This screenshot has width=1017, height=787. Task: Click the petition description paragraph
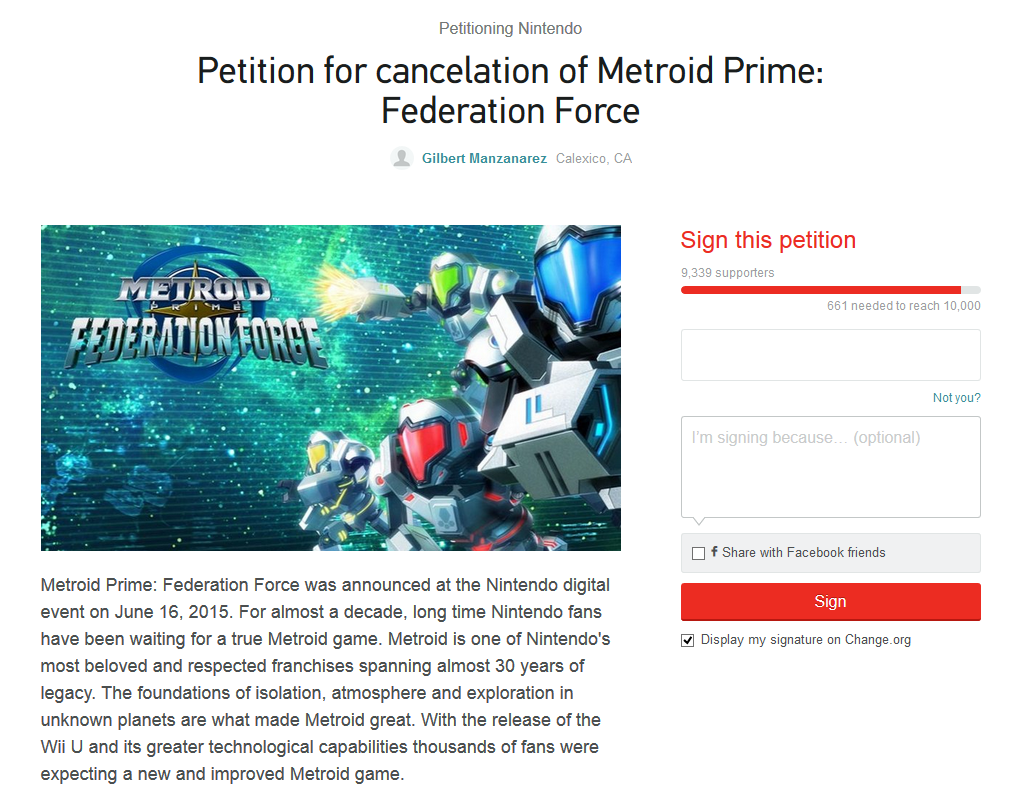pyautogui.click(x=325, y=678)
